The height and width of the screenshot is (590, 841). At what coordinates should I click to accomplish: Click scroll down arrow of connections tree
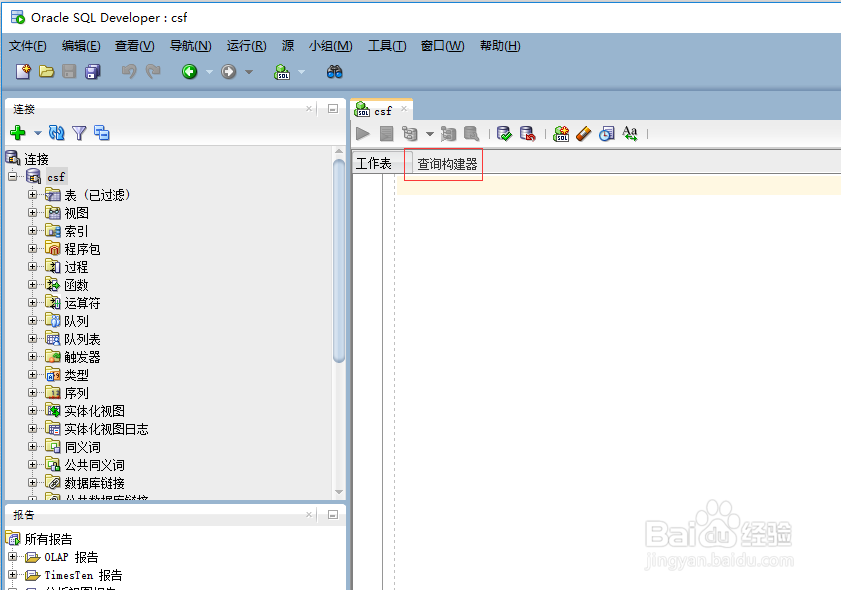(x=338, y=492)
